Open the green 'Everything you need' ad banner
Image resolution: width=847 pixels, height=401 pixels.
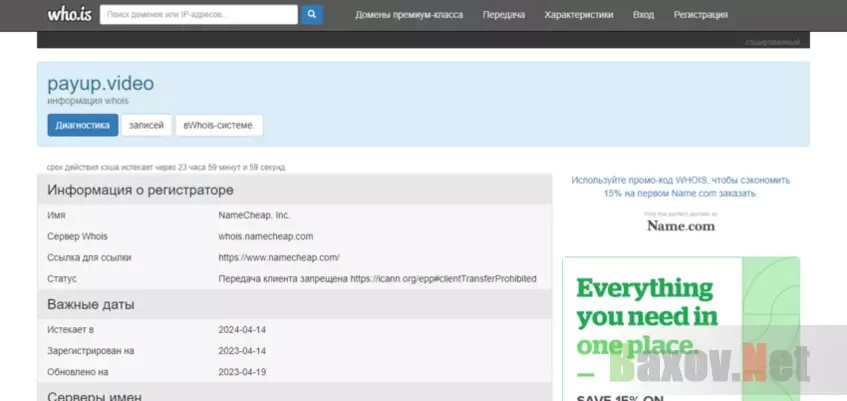680,330
